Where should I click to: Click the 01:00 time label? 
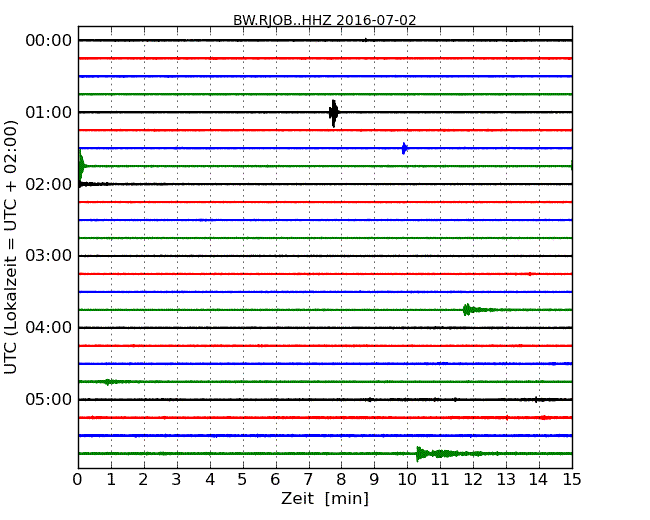tap(49, 112)
